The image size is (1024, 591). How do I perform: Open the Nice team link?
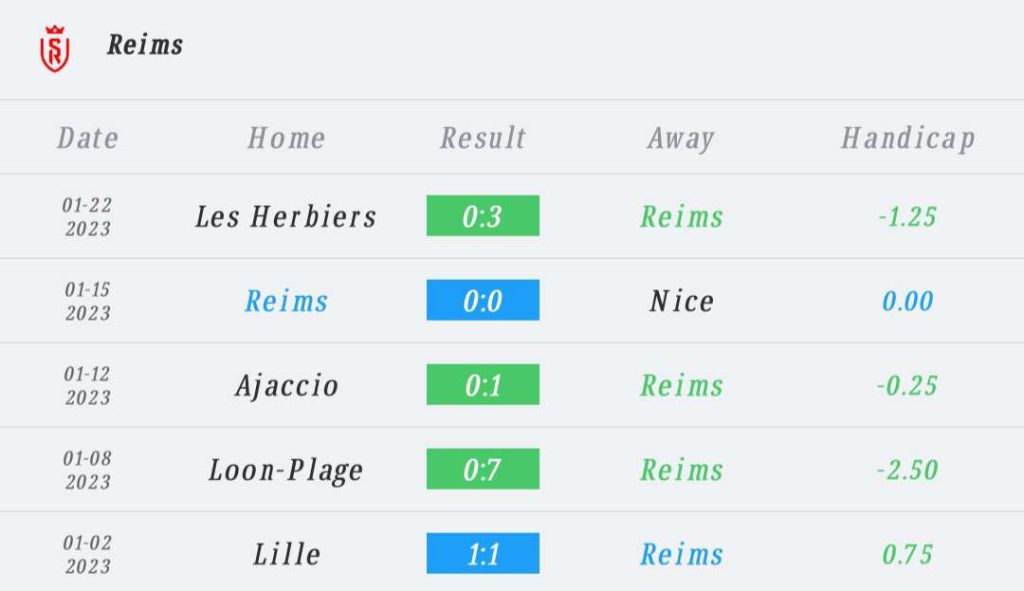[681, 301]
